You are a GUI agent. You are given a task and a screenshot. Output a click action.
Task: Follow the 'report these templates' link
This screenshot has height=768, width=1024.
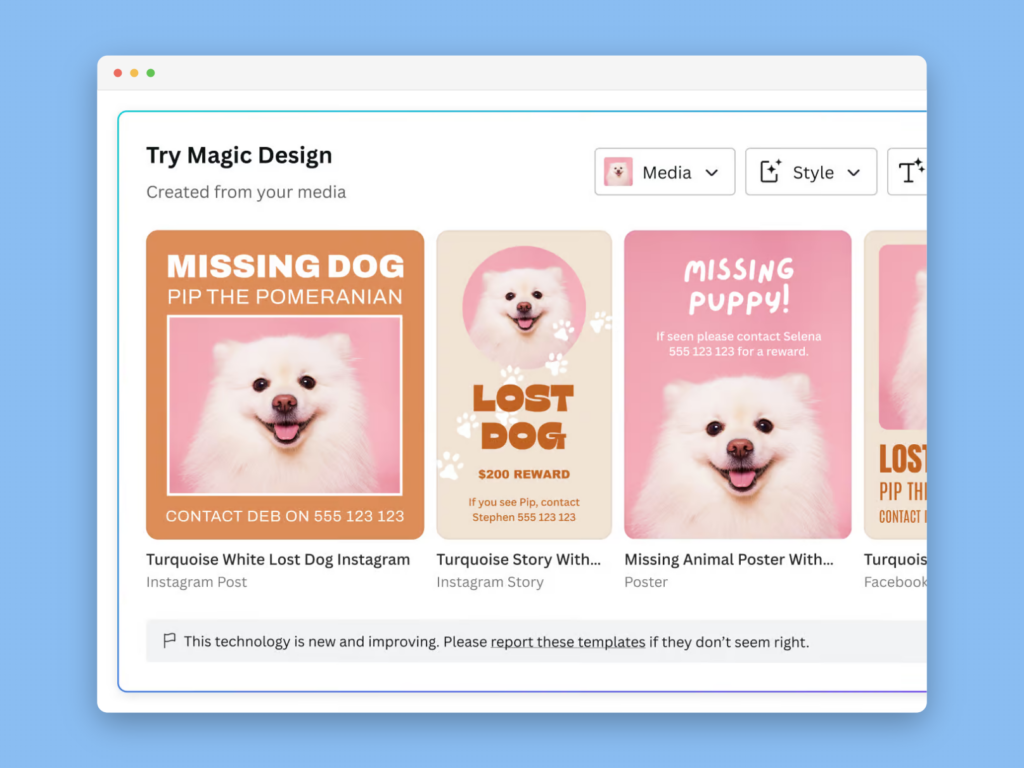(567, 642)
